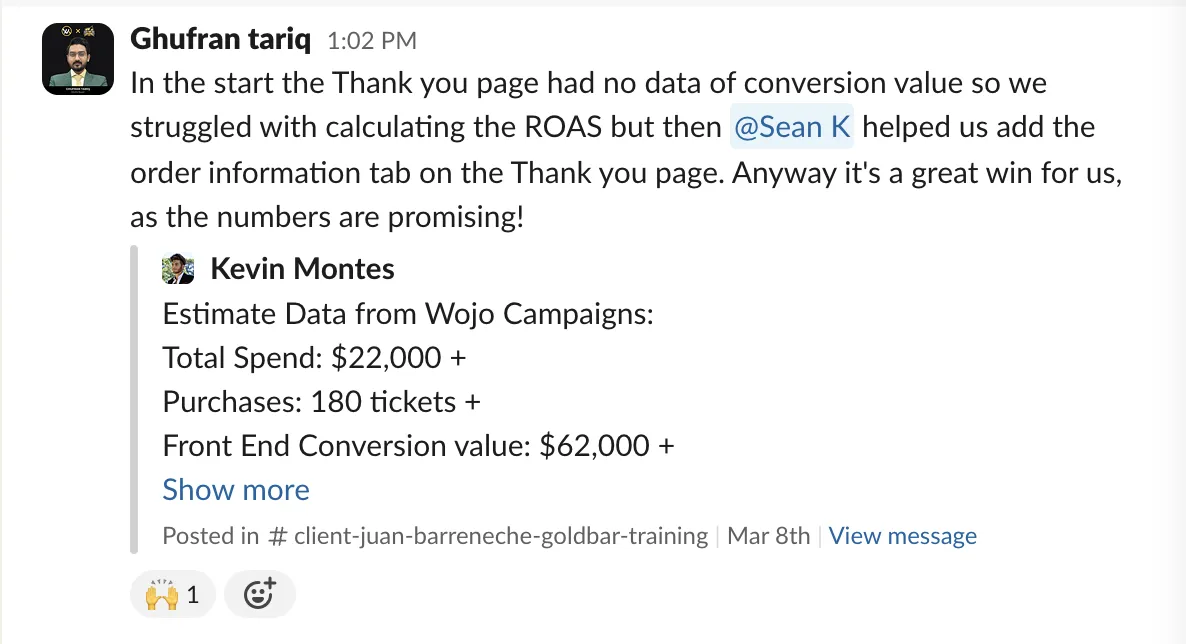Click the Estimate Data from Wojo Campaigns line
Viewport: 1186px width, 644px height.
408,313
